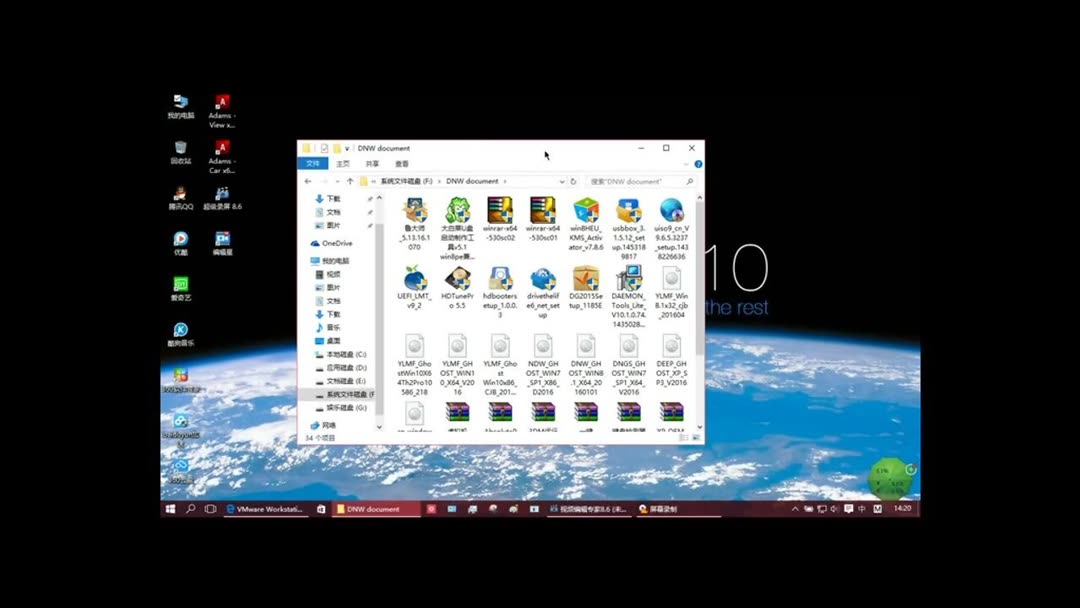
Task: Open the 我的电脑 desktop icon
Action: point(180,107)
